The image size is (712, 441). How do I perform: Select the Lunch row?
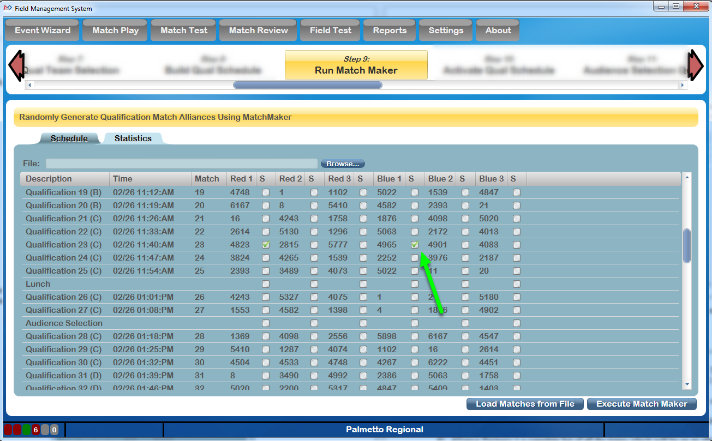tap(350, 284)
